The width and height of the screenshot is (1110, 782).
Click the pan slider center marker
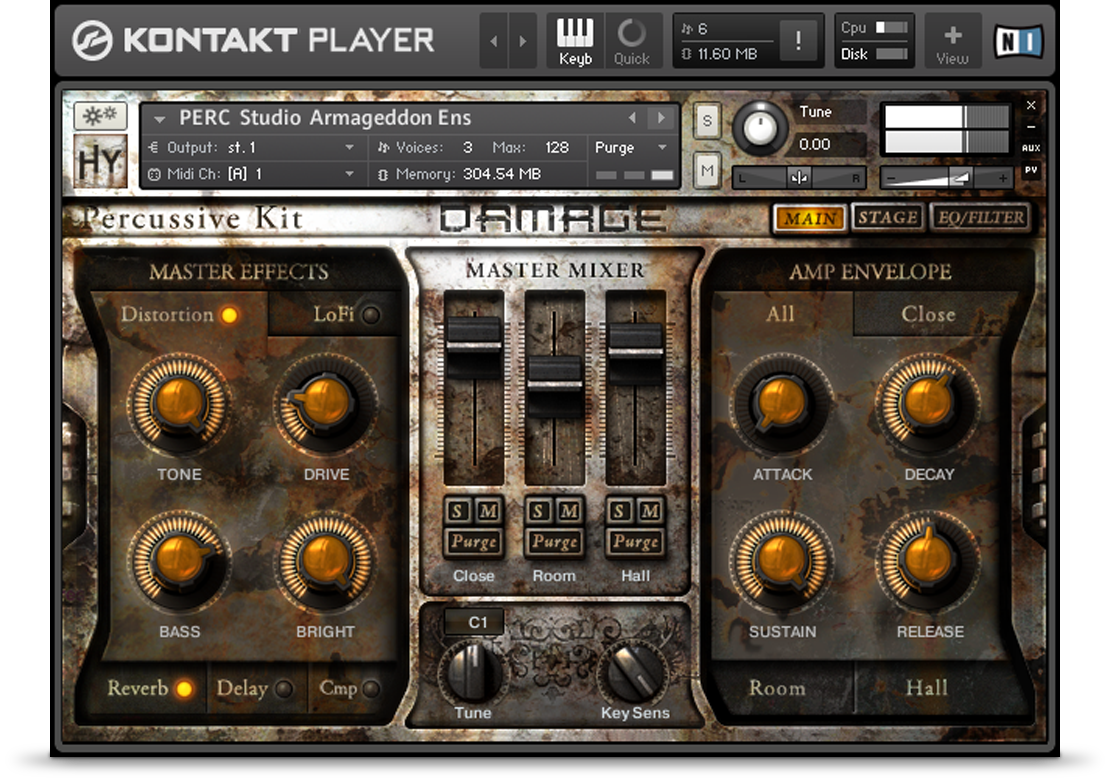pos(799,178)
